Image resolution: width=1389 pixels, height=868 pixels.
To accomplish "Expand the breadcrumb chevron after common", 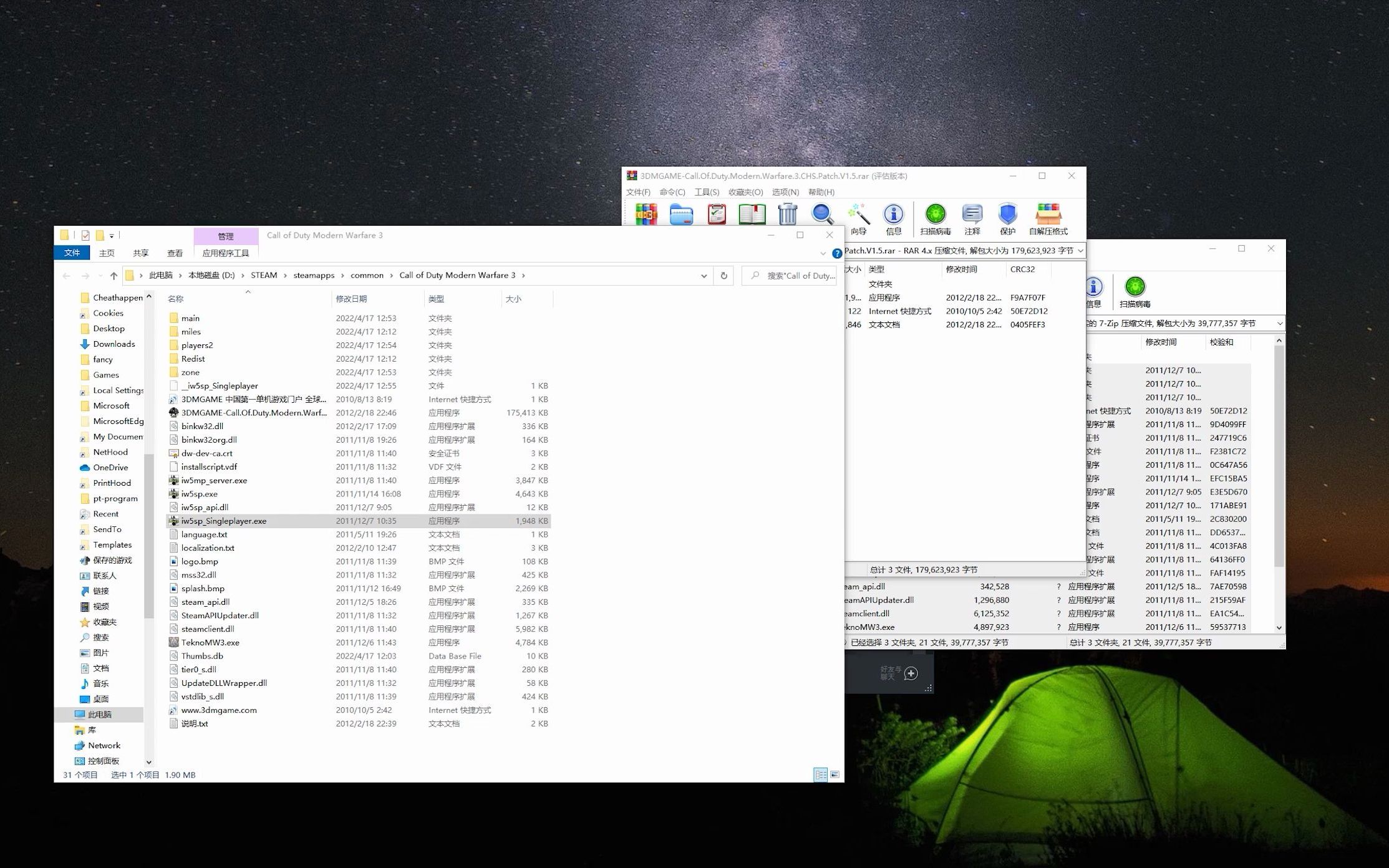I will coord(392,275).
